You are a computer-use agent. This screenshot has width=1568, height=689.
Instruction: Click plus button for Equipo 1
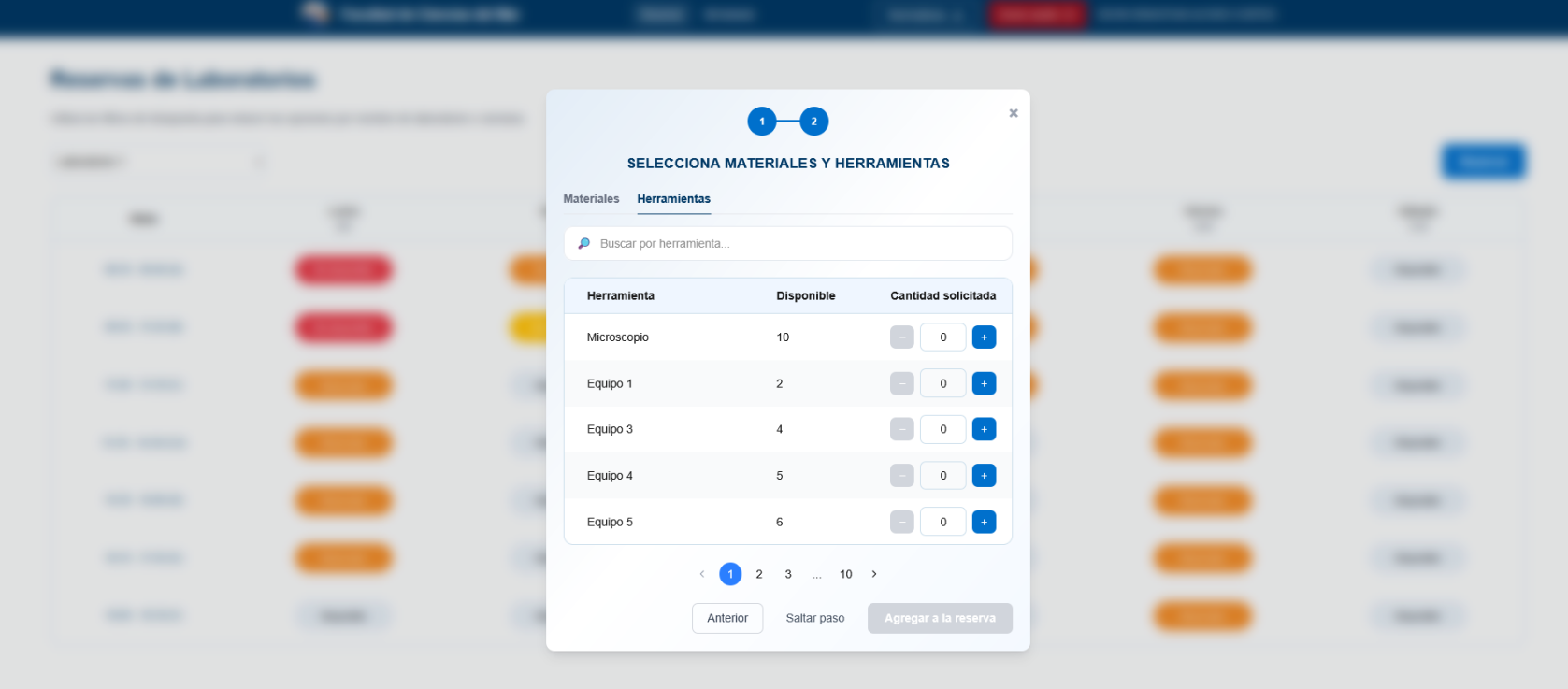tap(984, 383)
